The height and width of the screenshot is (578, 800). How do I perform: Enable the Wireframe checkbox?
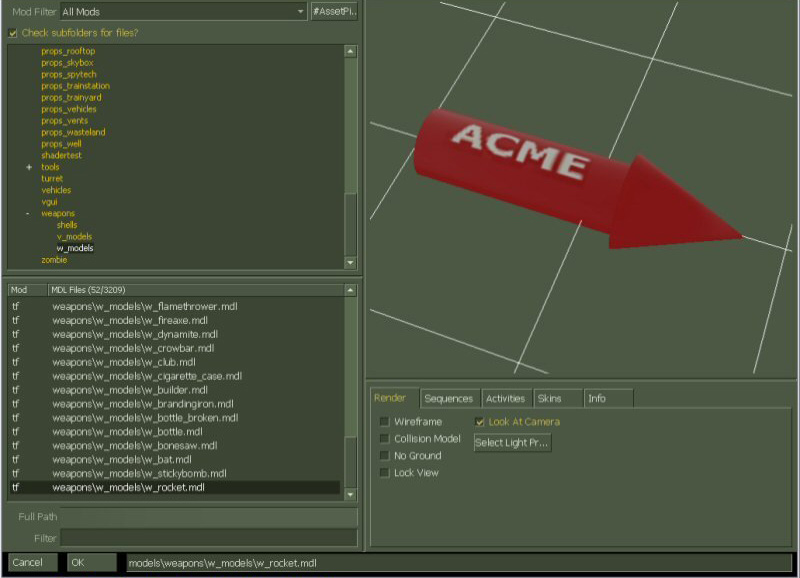pos(385,421)
